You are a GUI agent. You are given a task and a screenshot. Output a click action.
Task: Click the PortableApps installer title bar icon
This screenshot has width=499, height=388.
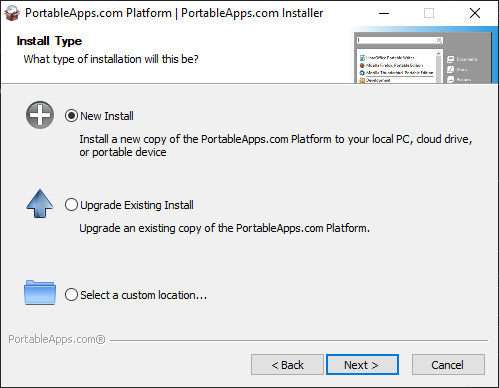(x=12, y=13)
